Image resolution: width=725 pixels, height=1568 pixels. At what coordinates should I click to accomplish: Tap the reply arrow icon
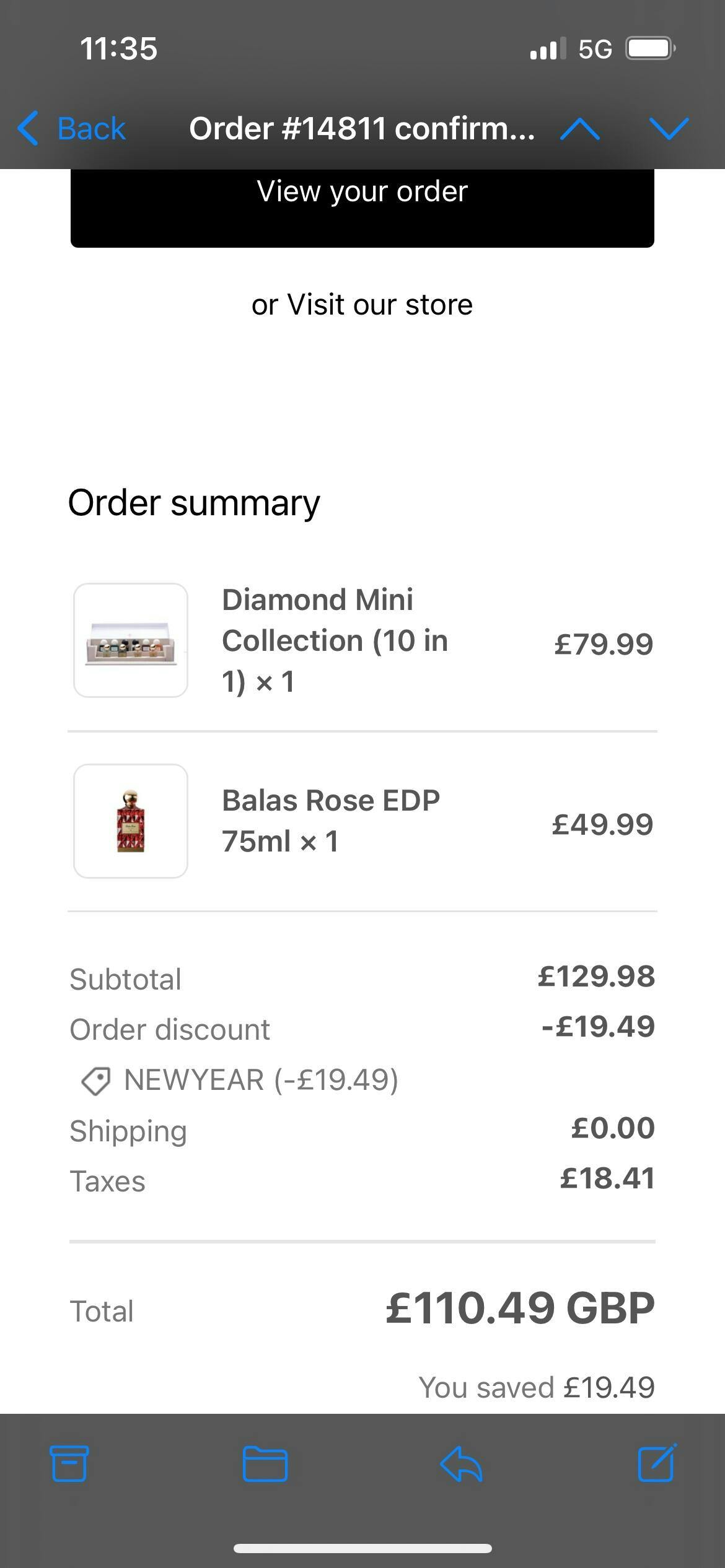pyautogui.click(x=461, y=1465)
